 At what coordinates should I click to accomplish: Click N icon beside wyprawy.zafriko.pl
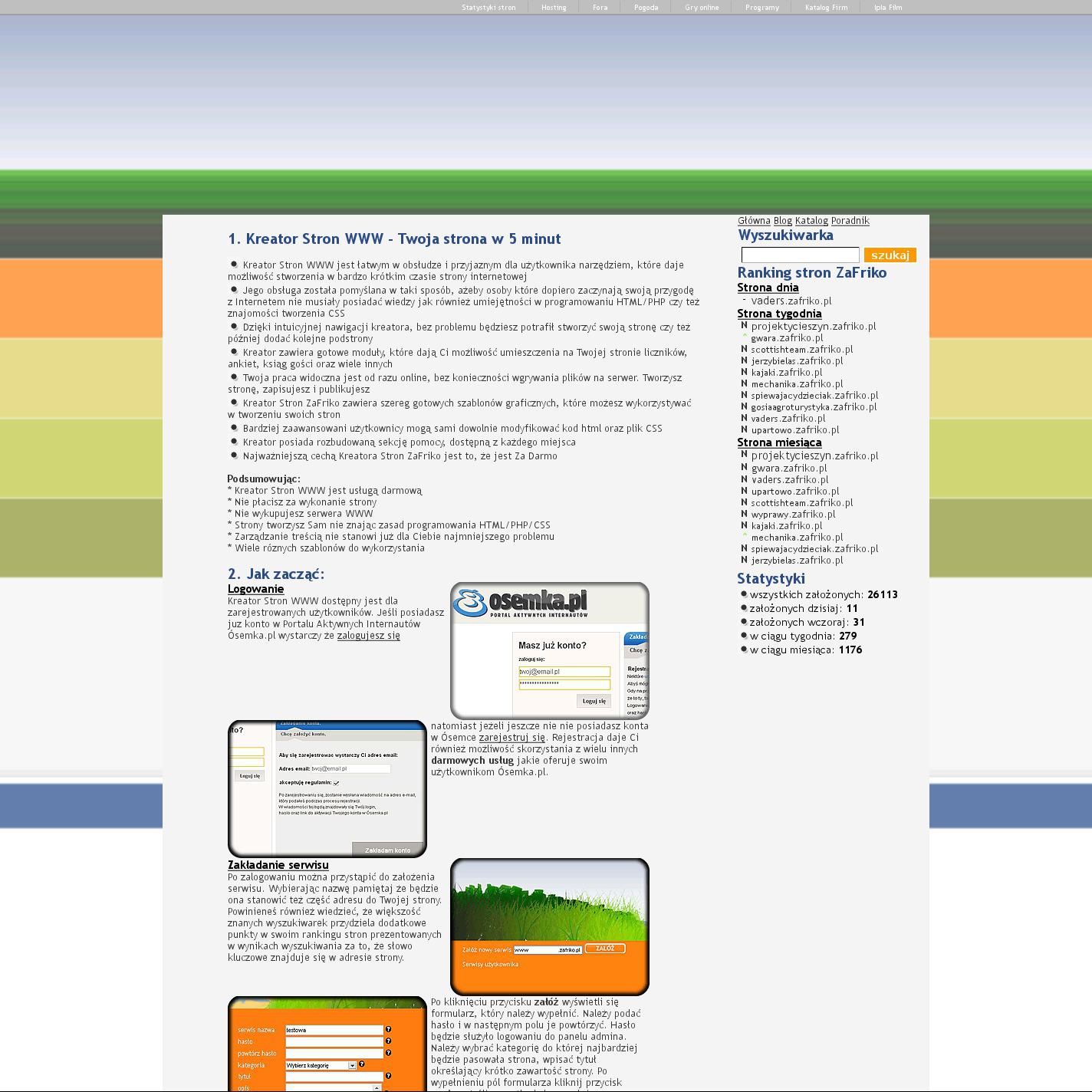point(744,514)
